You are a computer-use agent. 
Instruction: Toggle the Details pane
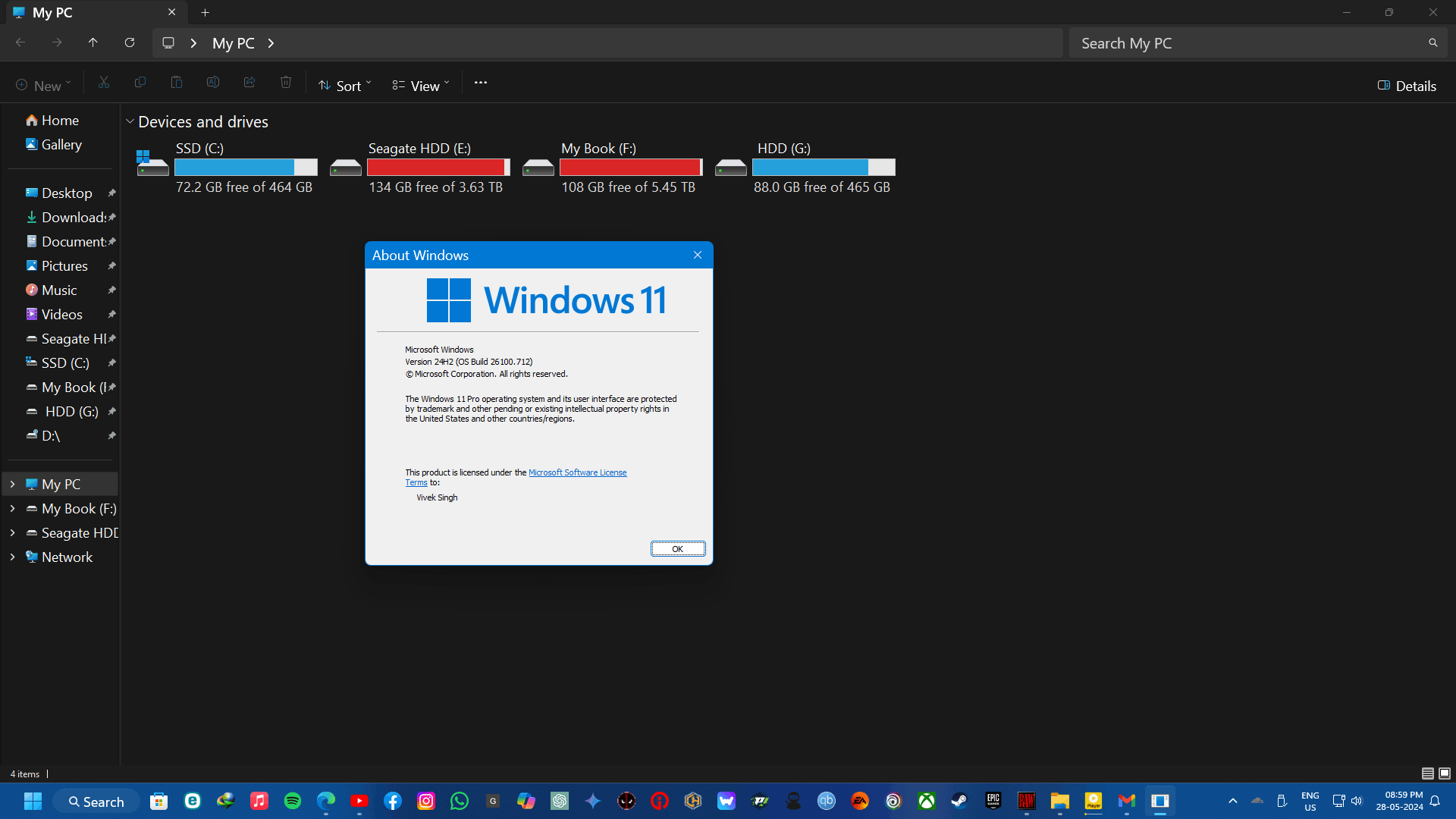click(x=1406, y=86)
